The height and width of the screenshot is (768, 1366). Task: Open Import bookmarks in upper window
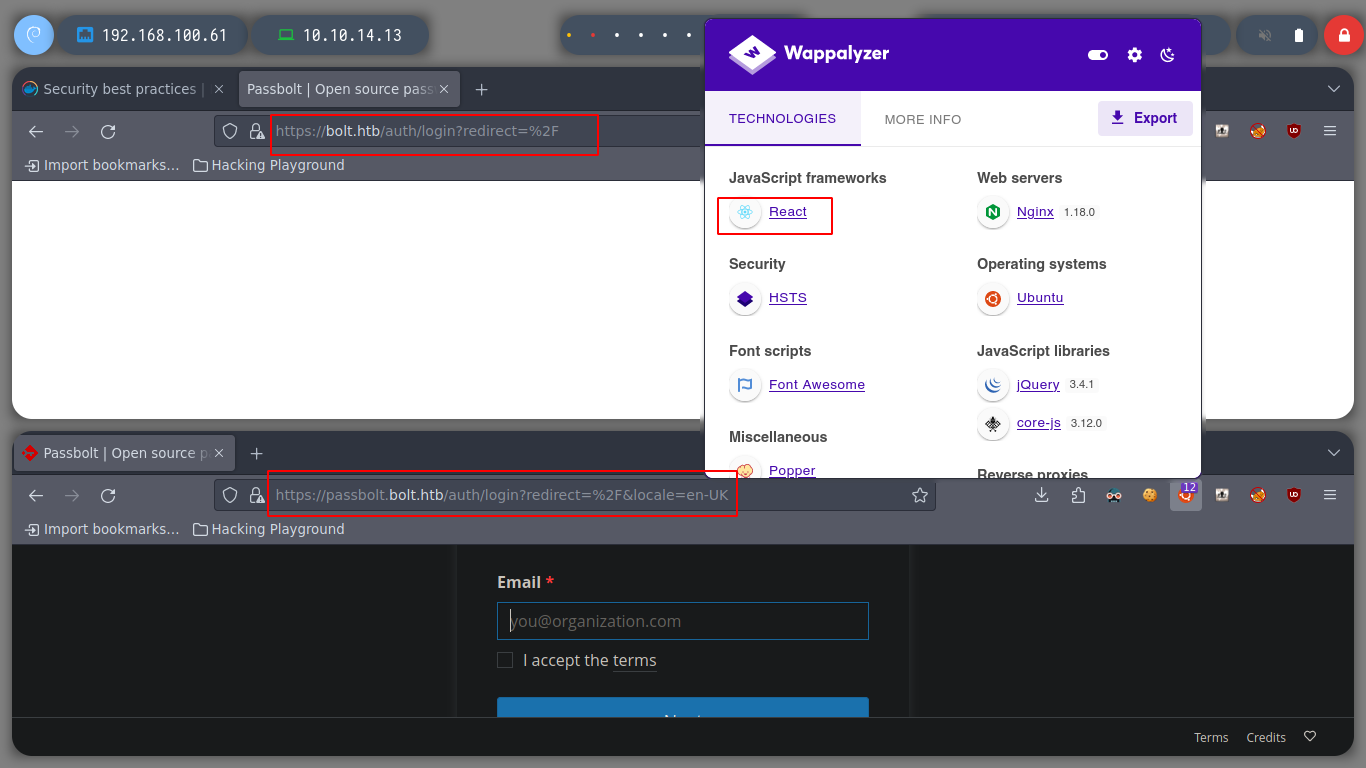click(103, 165)
